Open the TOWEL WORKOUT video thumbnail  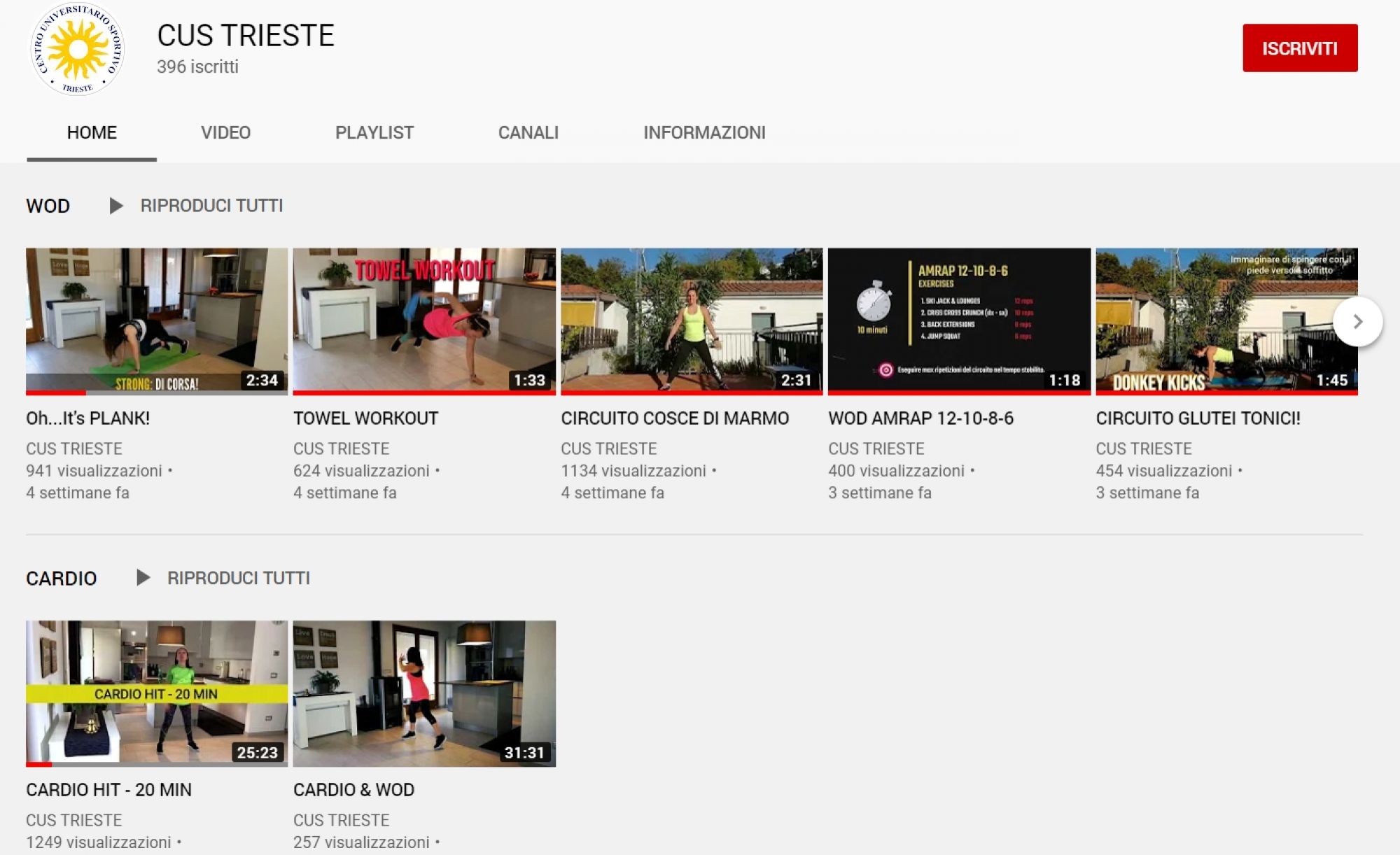[x=424, y=321]
